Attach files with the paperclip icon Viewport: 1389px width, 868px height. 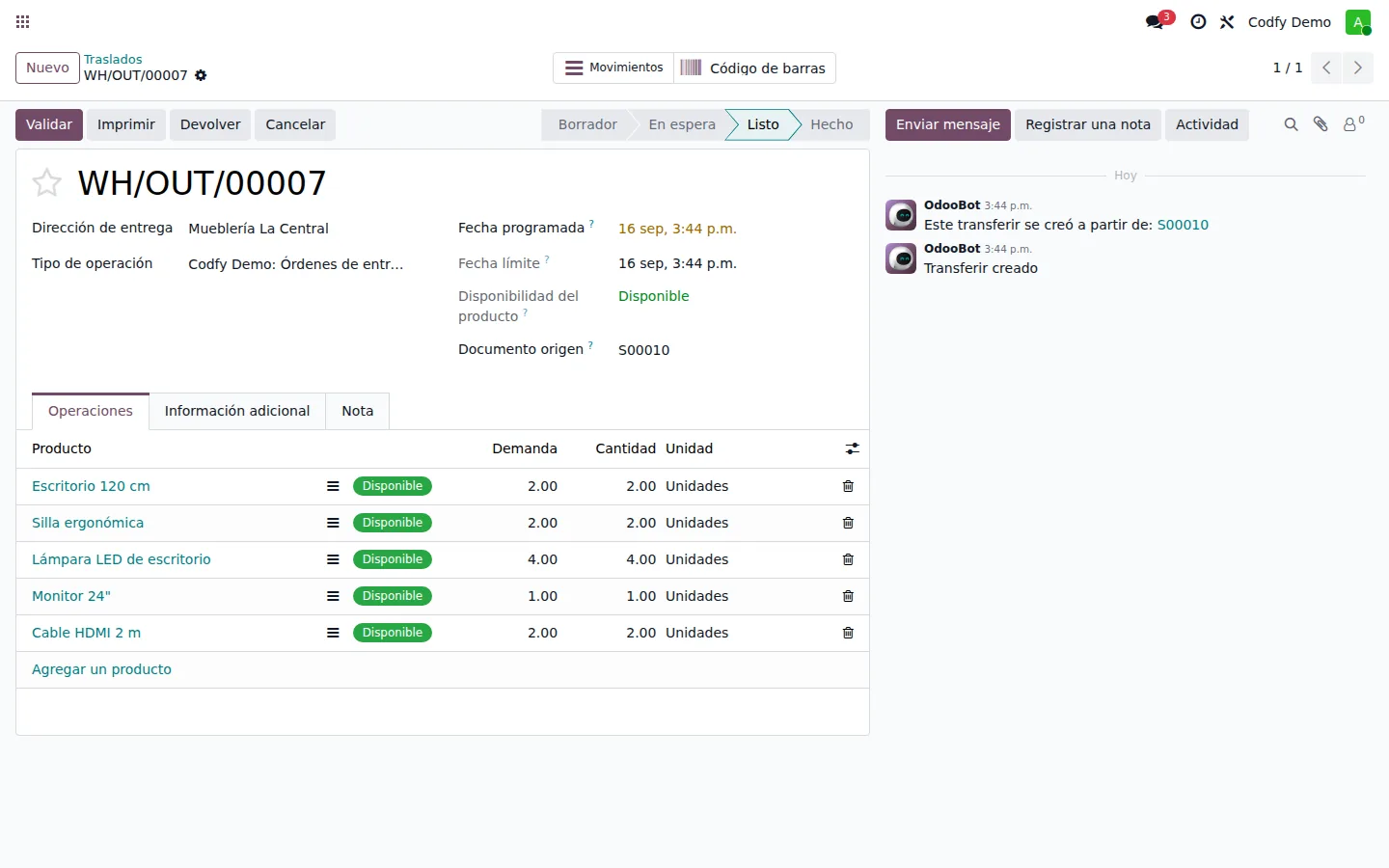click(1321, 124)
